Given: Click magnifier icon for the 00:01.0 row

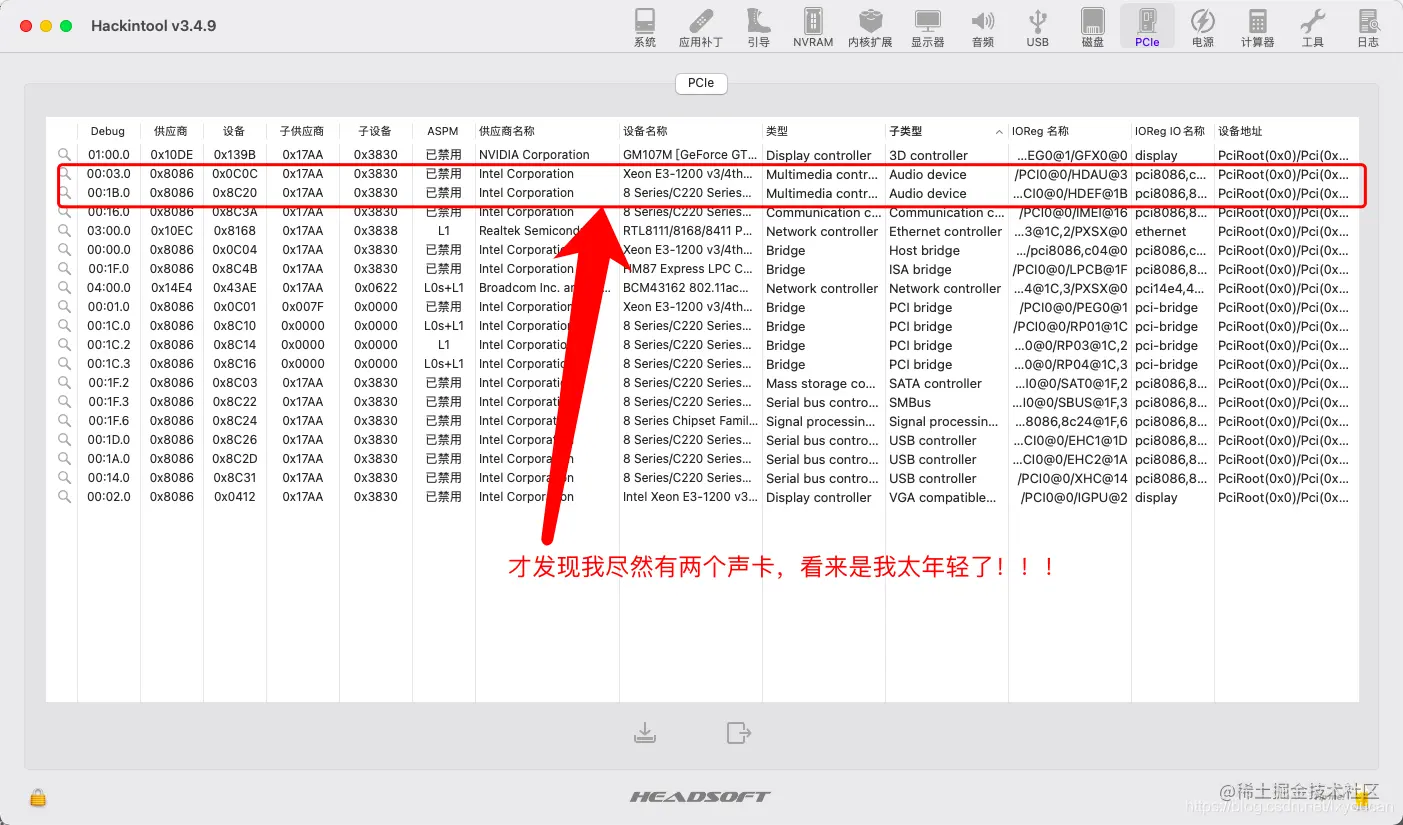Looking at the screenshot, I should [x=65, y=306].
